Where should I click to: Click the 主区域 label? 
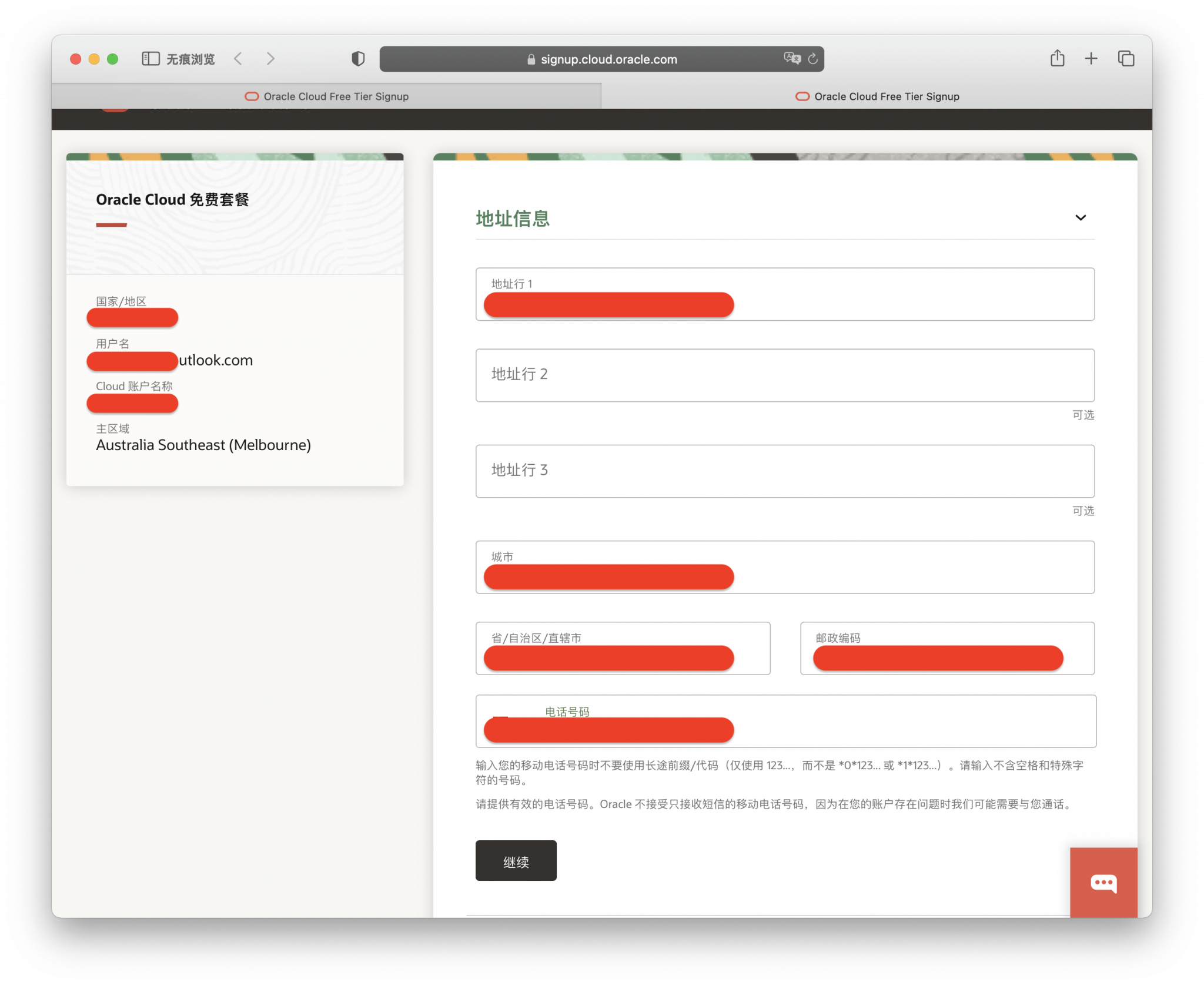click(x=112, y=428)
